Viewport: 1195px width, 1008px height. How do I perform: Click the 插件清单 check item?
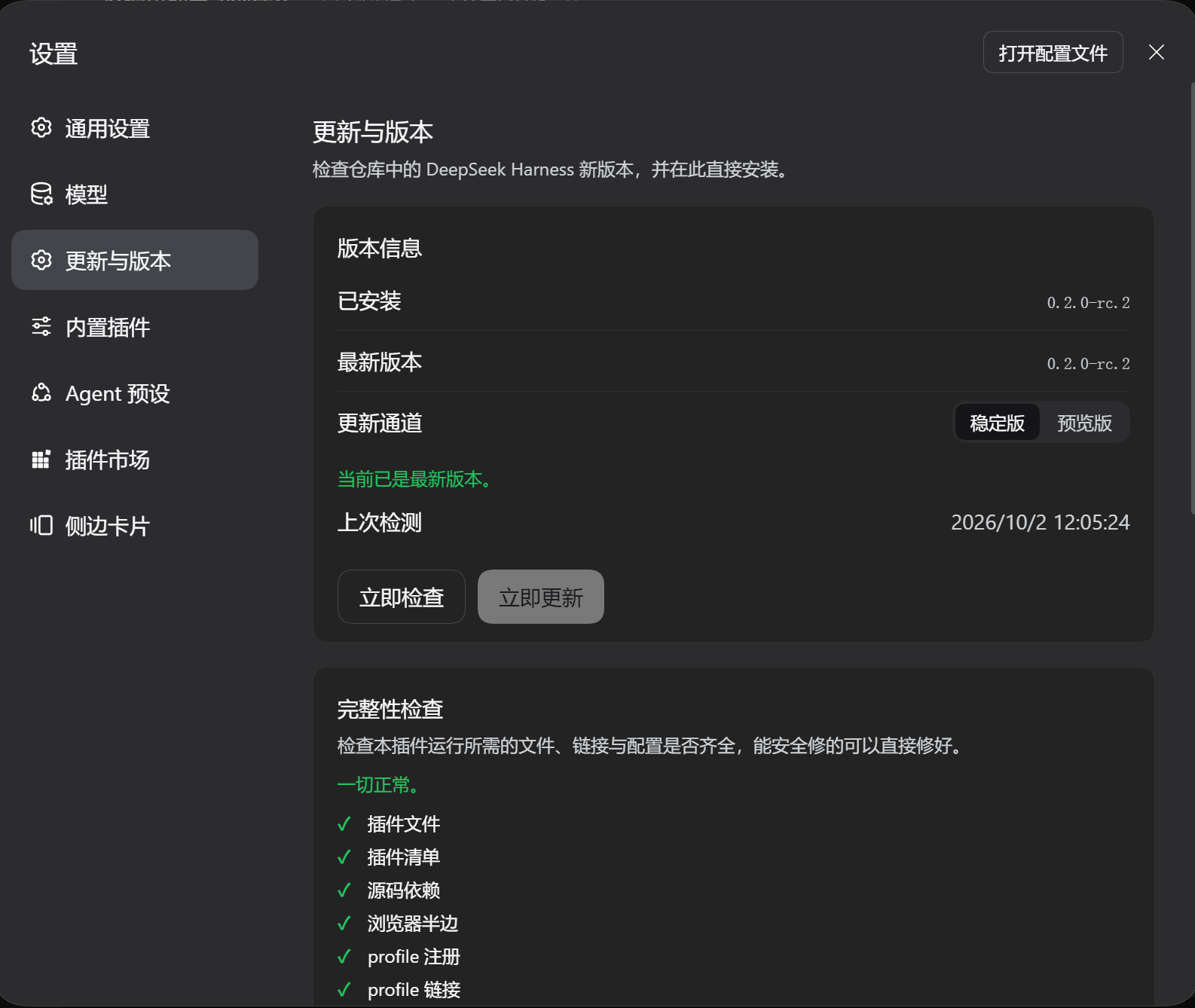pos(404,857)
